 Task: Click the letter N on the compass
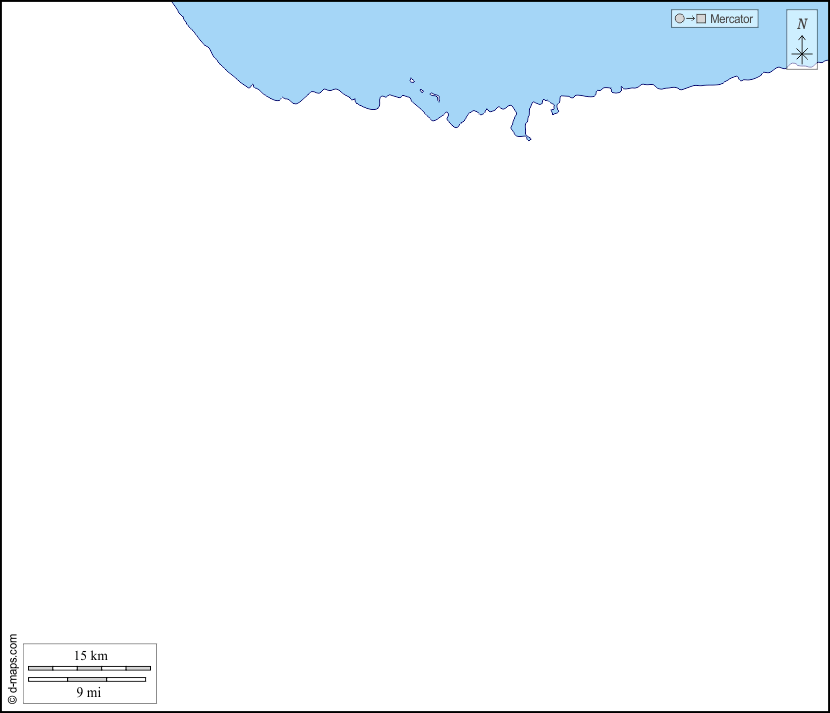801,24
